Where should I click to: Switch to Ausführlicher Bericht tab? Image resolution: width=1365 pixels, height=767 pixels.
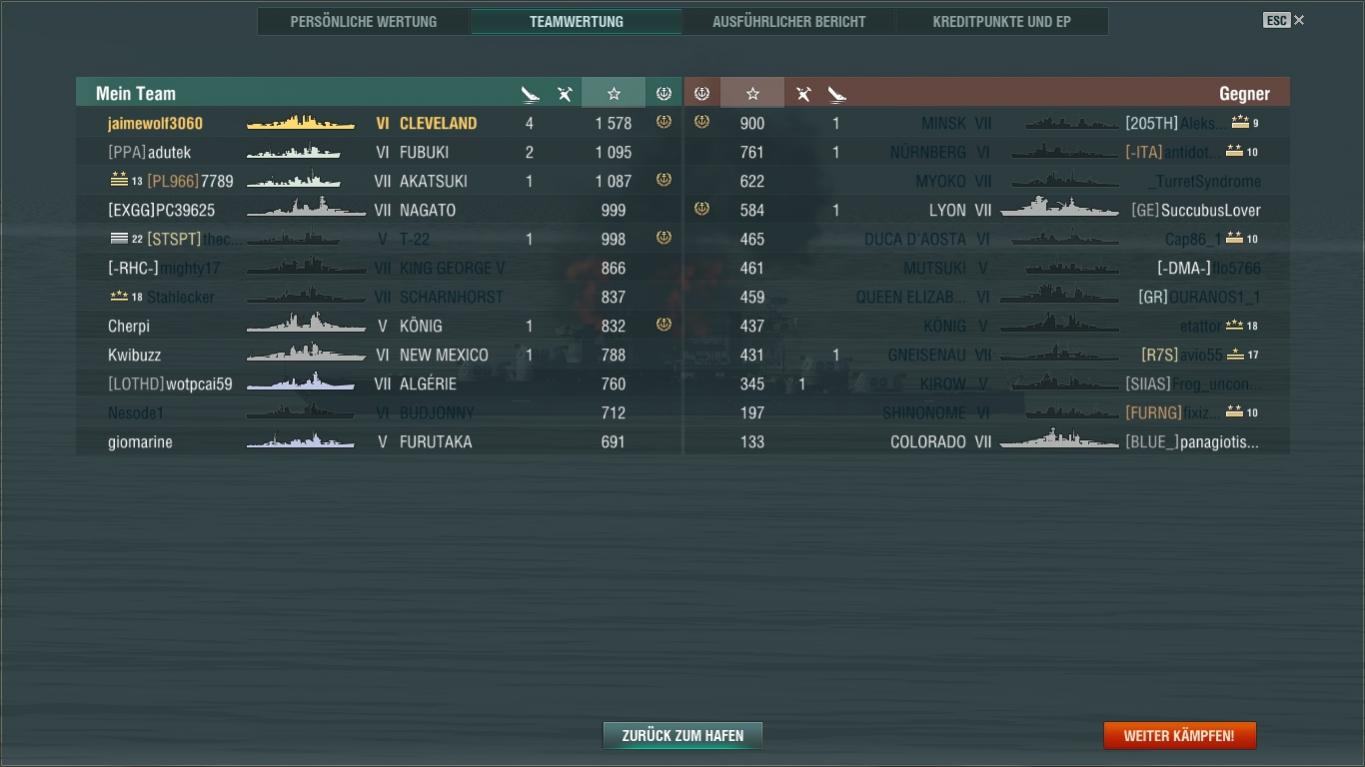[789, 21]
